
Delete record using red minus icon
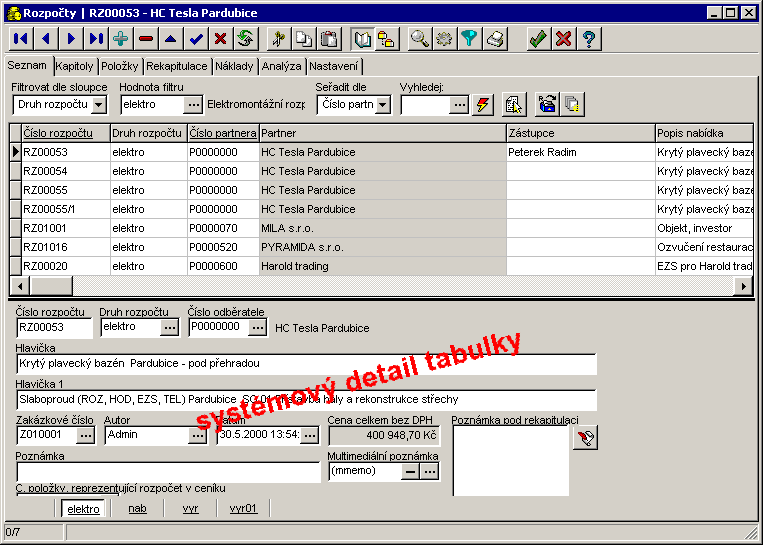tap(146, 39)
